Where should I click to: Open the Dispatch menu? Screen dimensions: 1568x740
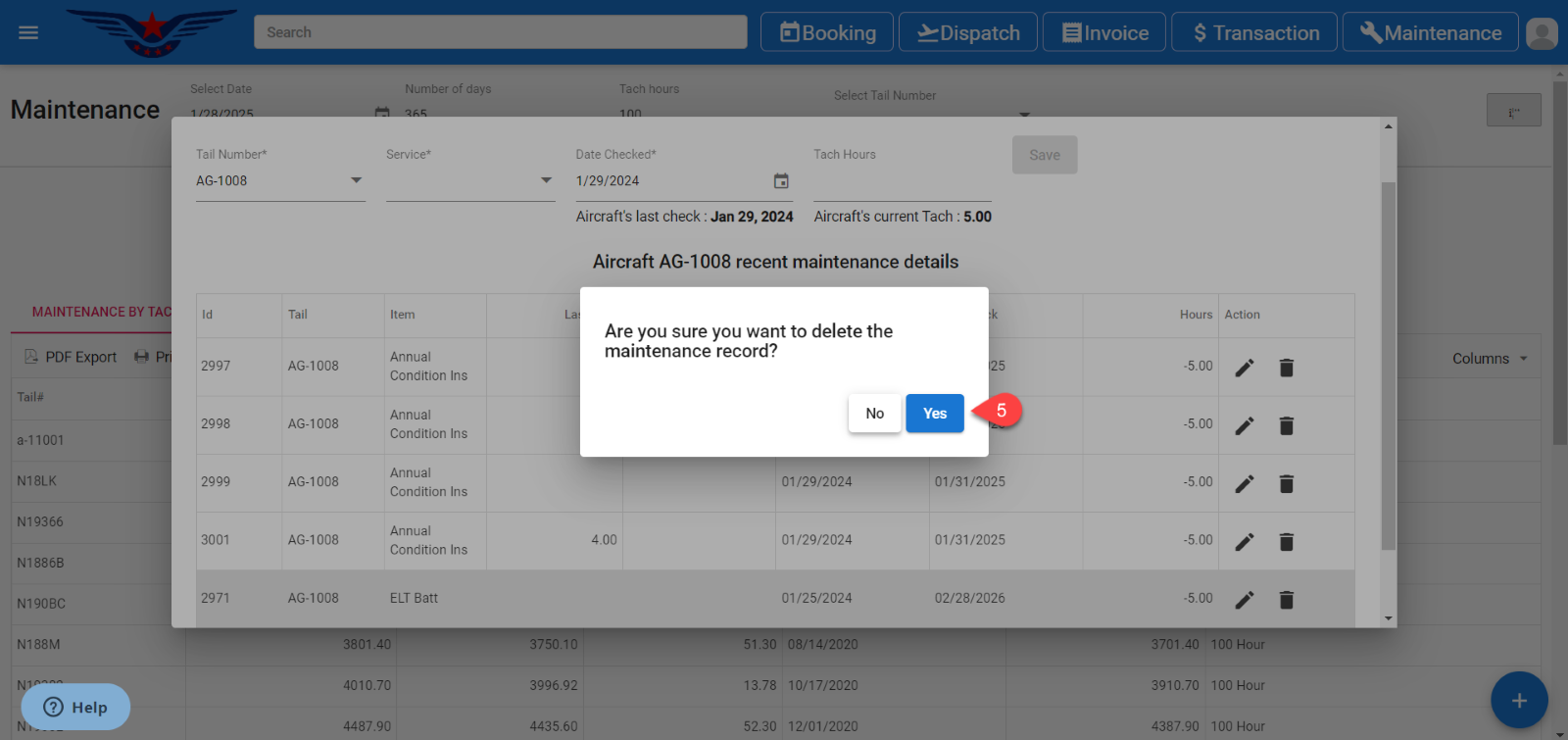pos(968,32)
